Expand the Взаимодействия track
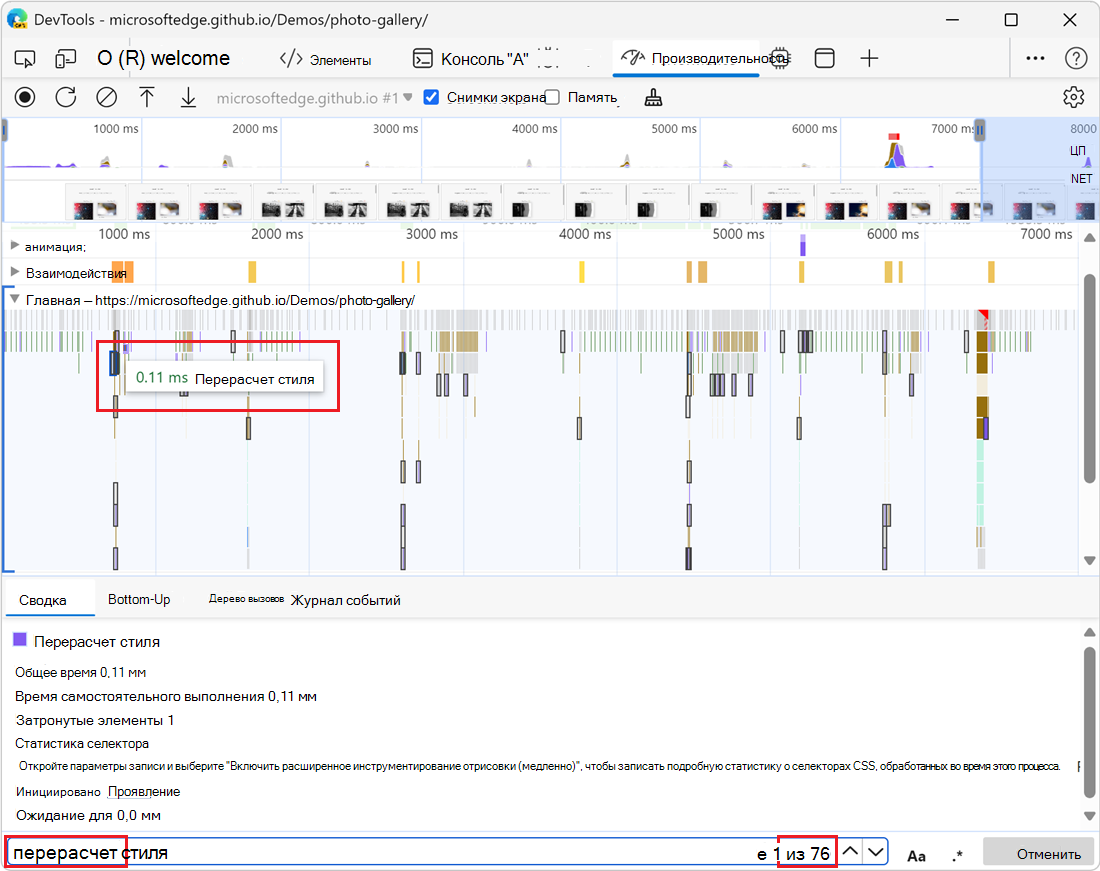 [x=14, y=272]
